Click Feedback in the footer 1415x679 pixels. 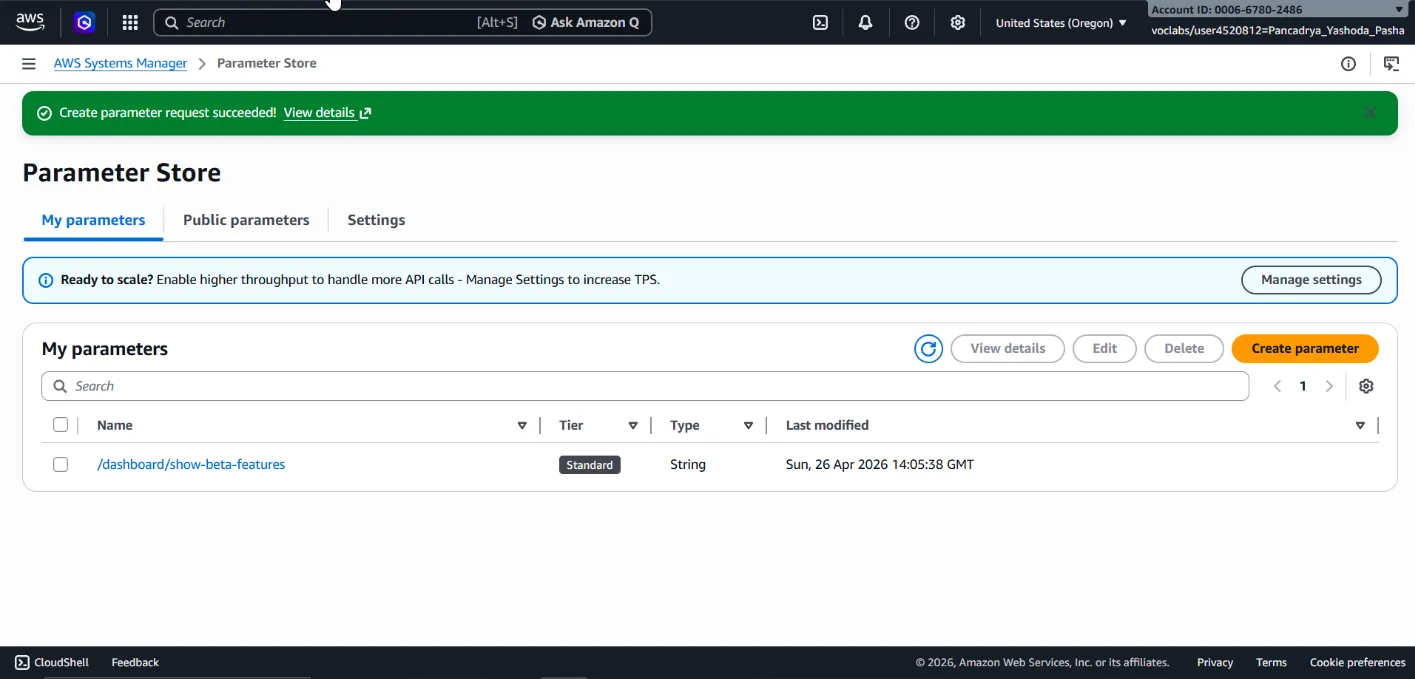[x=135, y=662]
